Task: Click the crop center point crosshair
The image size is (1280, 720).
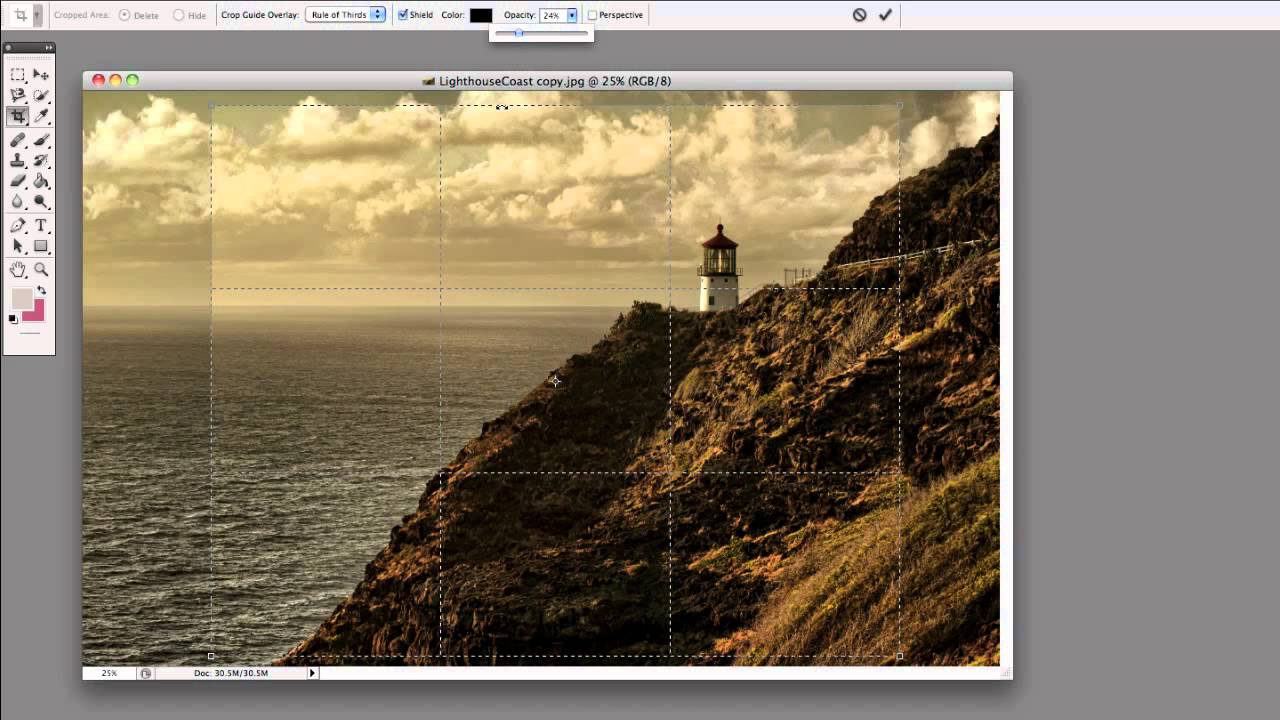Action: point(555,380)
